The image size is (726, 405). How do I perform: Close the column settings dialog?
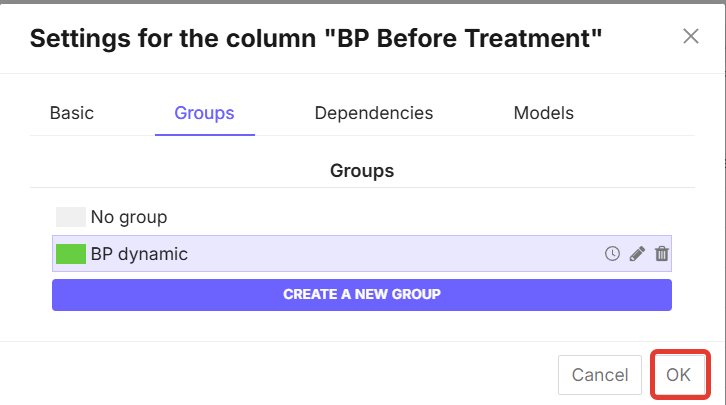(690, 37)
